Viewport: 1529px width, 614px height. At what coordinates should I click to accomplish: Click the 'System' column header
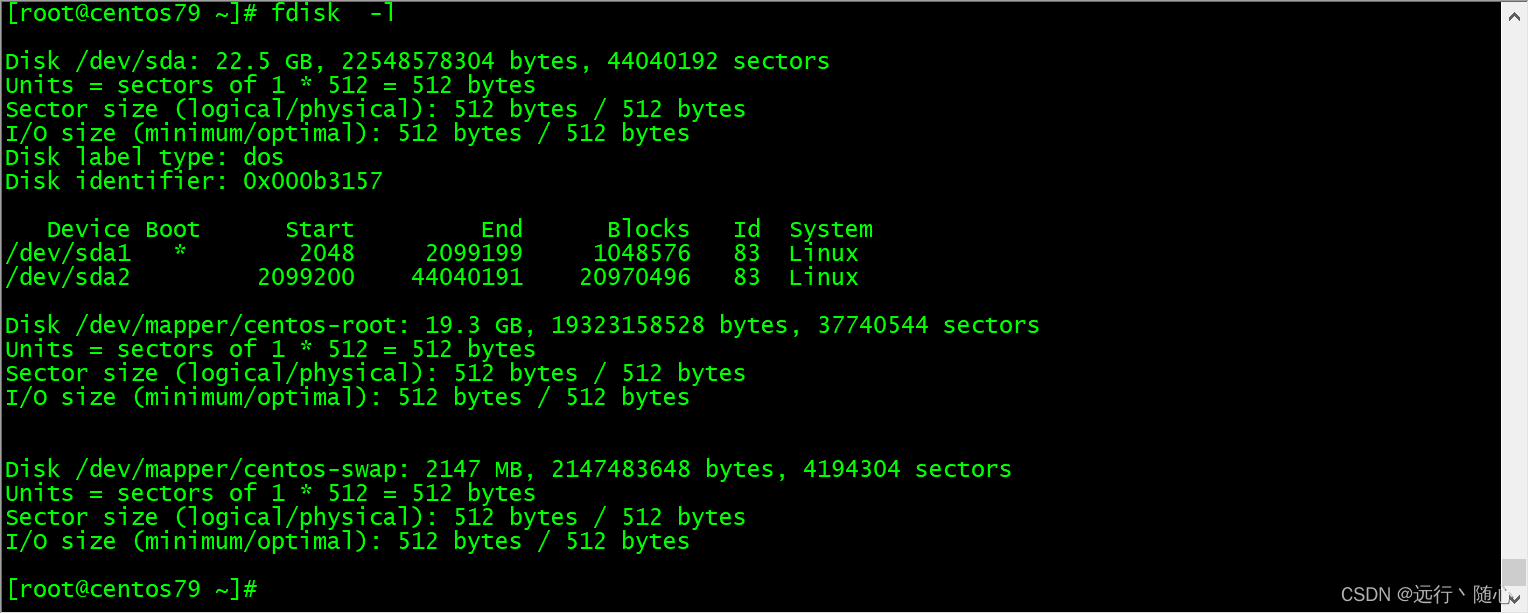point(830,230)
